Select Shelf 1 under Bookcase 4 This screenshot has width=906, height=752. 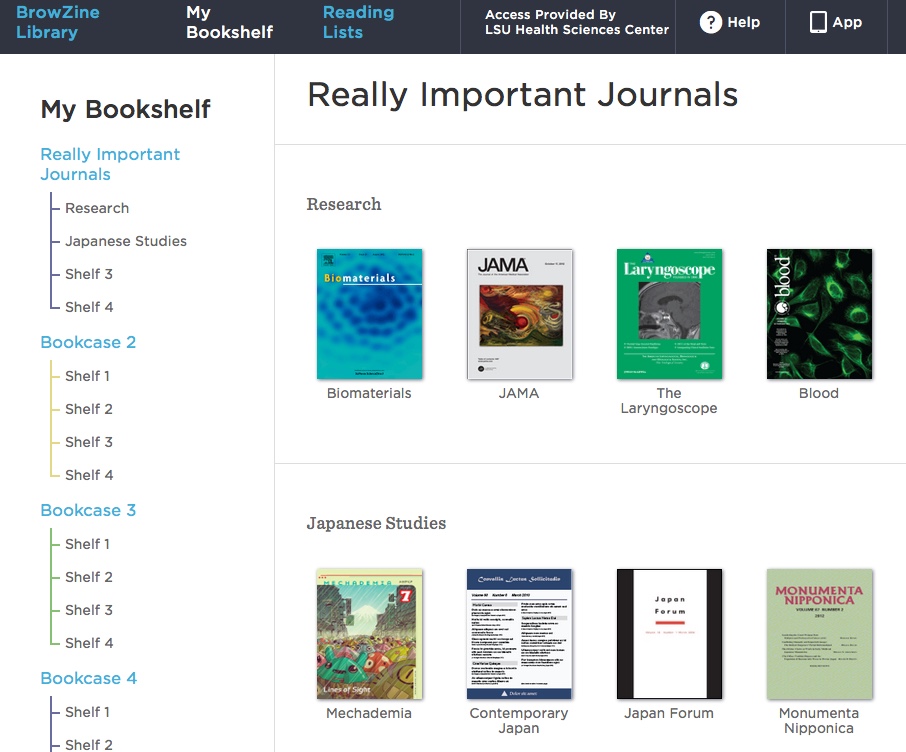point(87,712)
